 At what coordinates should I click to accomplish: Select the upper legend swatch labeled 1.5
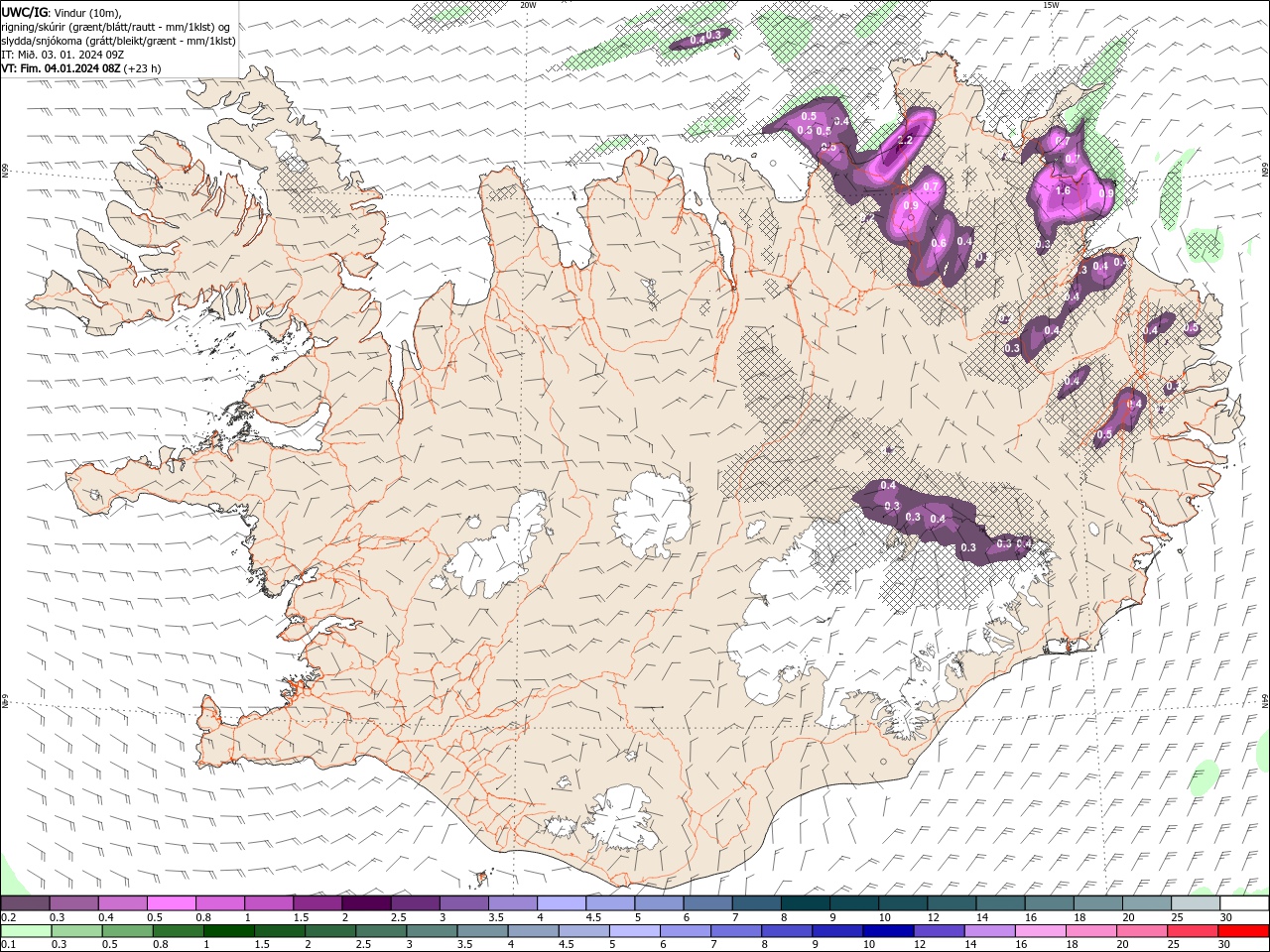coord(317,903)
